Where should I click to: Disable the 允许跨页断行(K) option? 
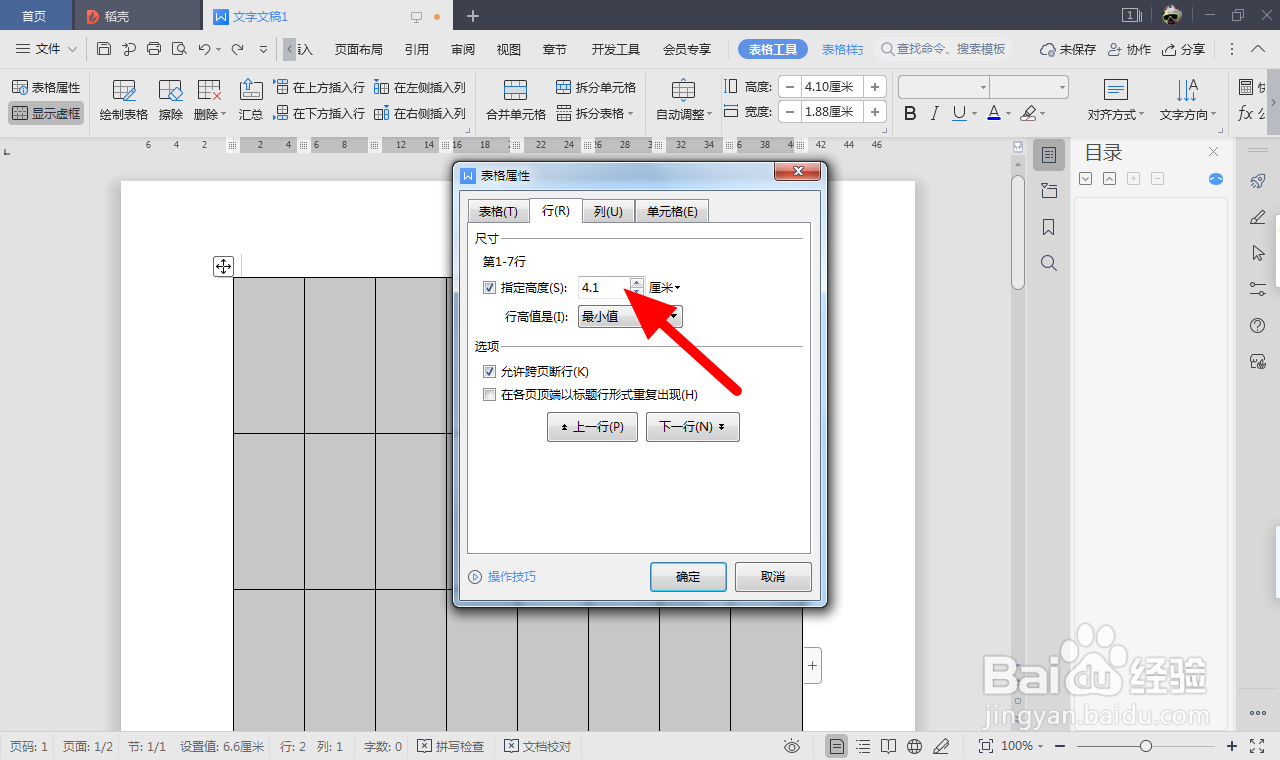click(x=489, y=371)
